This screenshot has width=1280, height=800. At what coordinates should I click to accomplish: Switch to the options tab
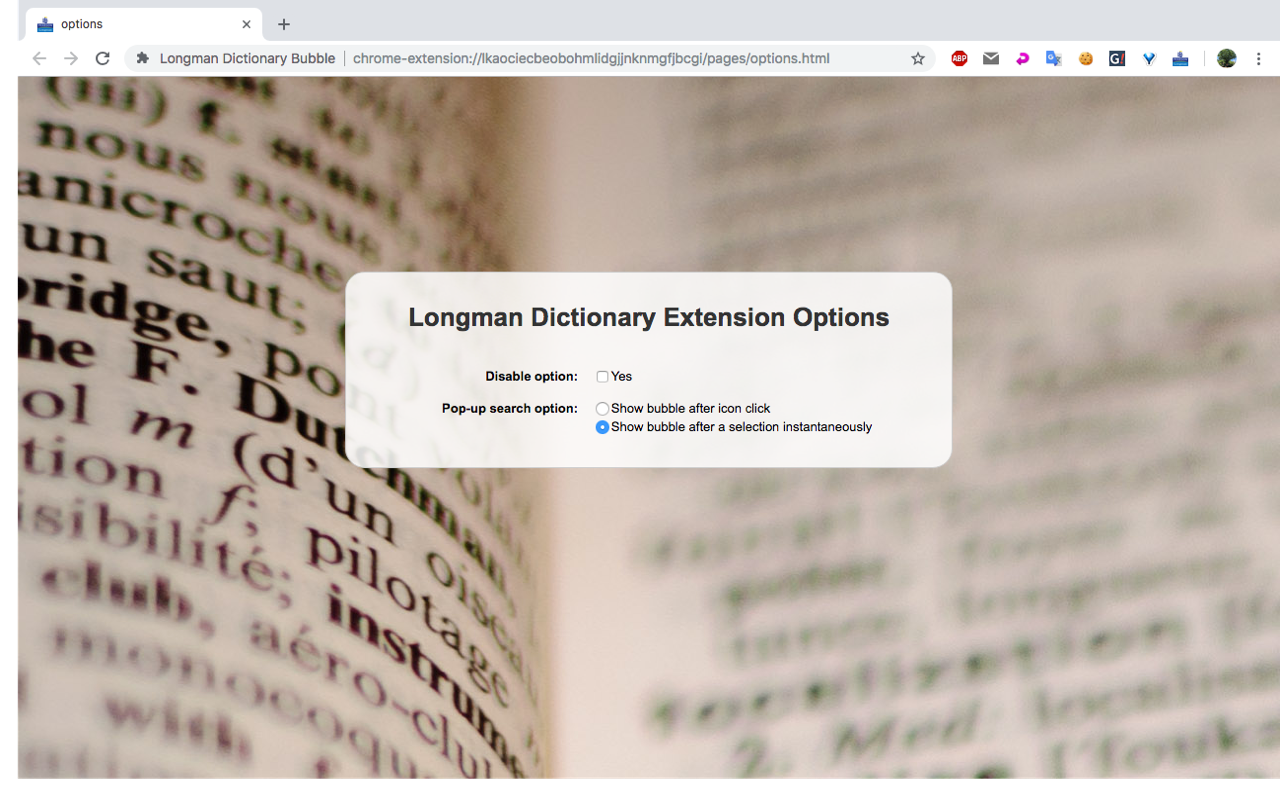pyautogui.click(x=140, y=23)
